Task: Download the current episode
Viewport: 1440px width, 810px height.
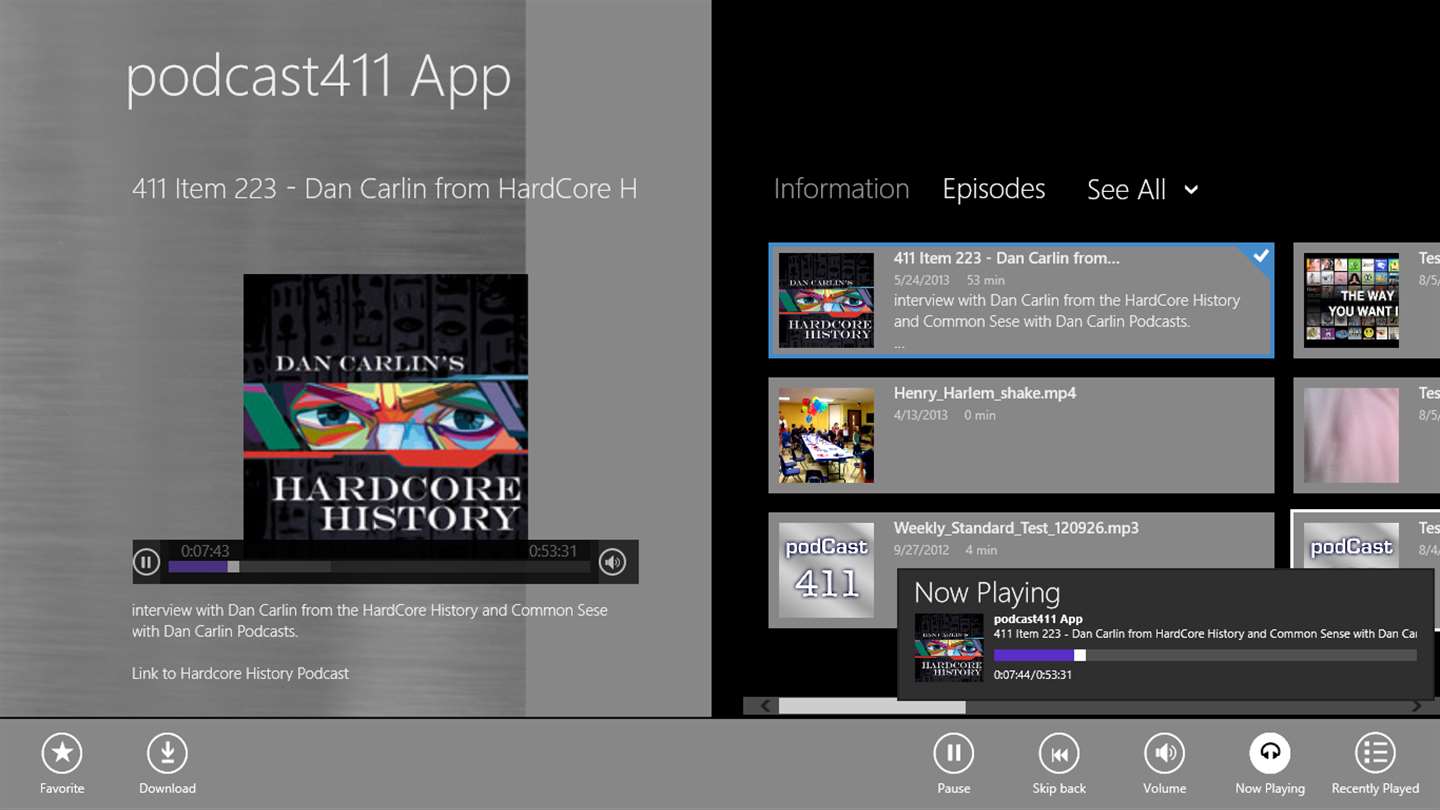Action: (x=167, y=754)
